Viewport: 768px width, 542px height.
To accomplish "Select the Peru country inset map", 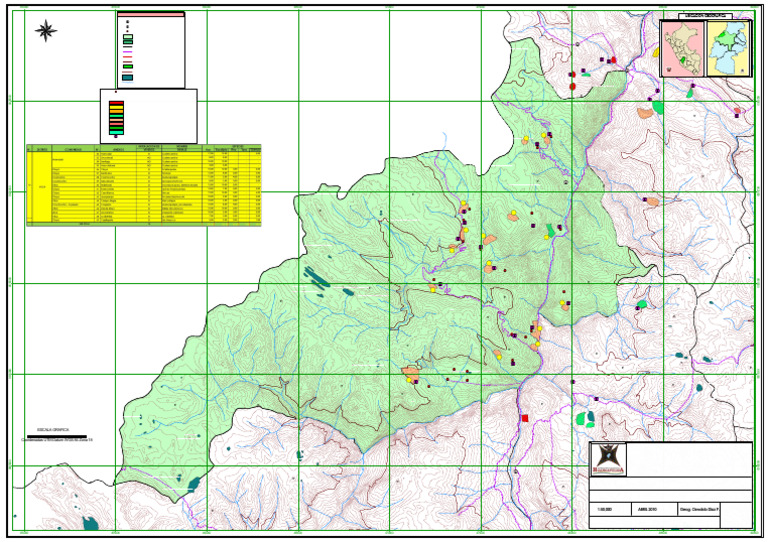I will coord(682,49).
